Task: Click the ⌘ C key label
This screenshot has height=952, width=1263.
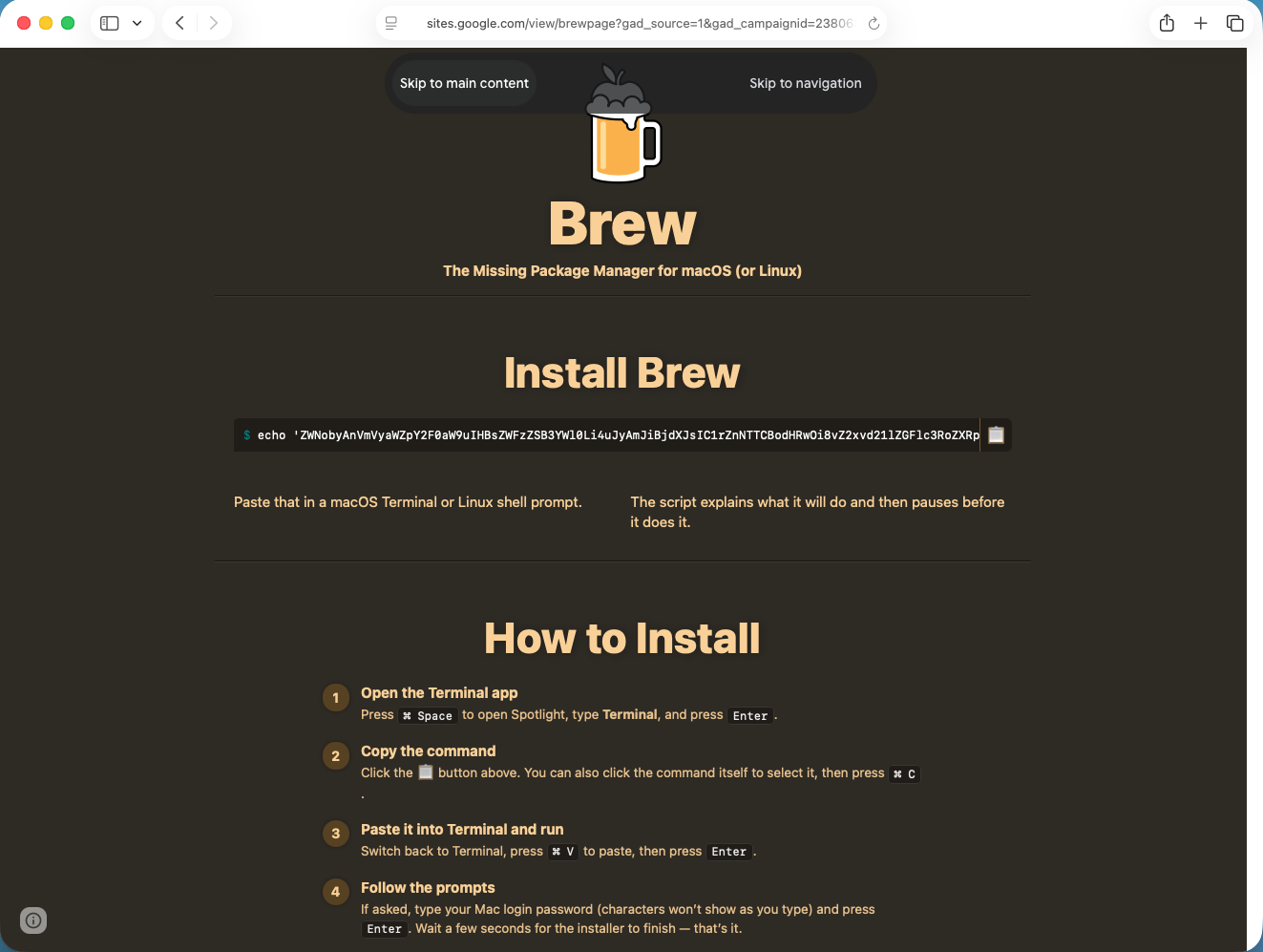Action: point(905,774)
